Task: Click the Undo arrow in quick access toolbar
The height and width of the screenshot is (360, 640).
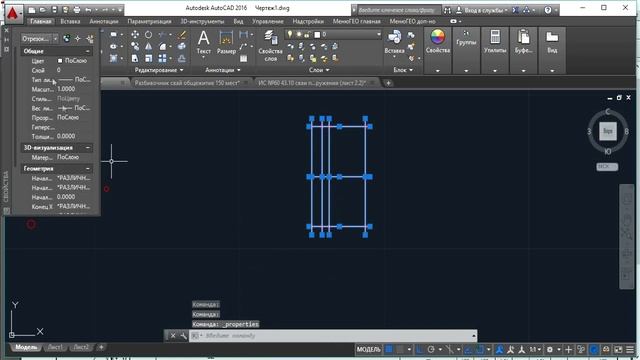Action: coord(88,9)
